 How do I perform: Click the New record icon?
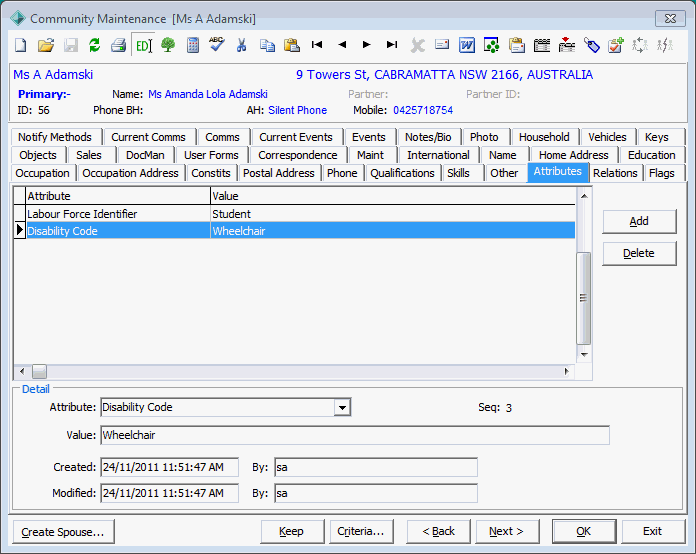[x=21, y=45]
